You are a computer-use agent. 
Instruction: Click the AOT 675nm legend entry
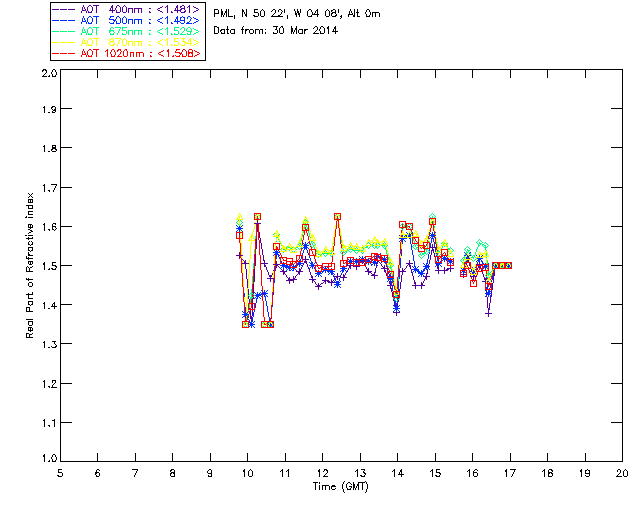click(x=127, y=31)
